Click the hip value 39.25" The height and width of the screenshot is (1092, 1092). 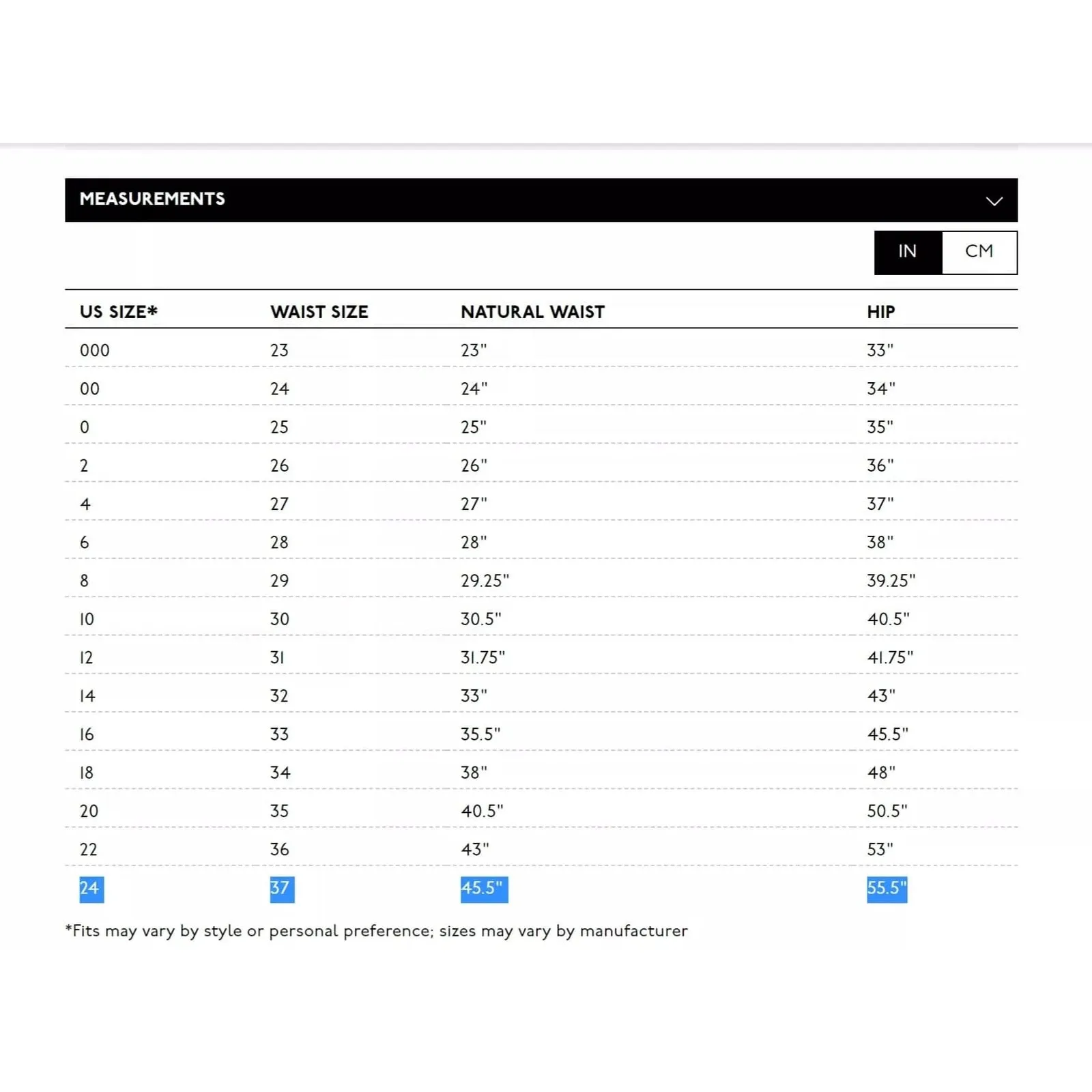[x=891, y=581]
